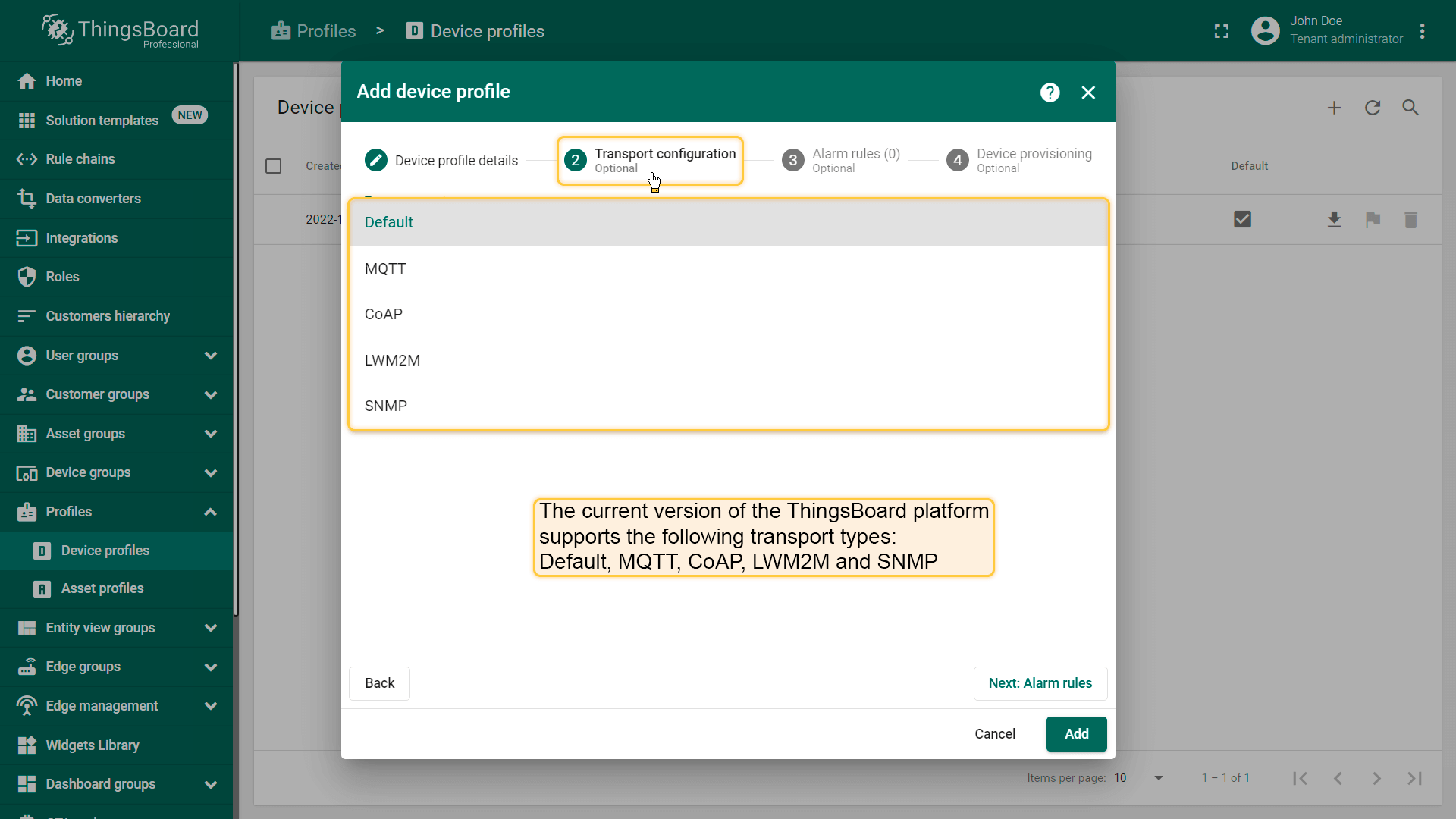Click the help question mark icon in dialog
The image size is (1456, 819).
pyautogui.click(x=1050, y=93)
